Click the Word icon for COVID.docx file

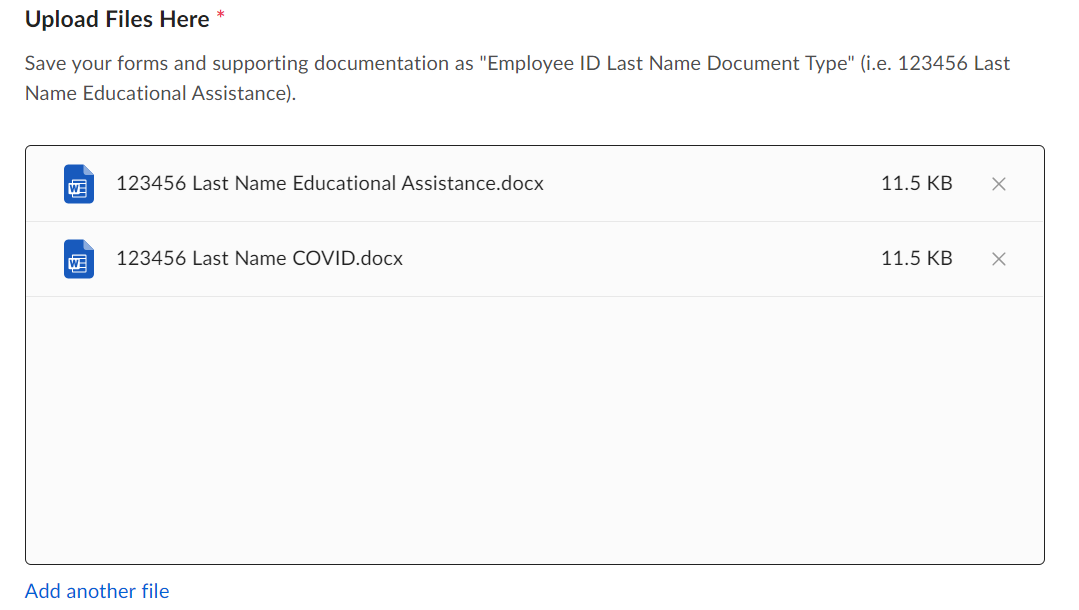[x=79, y=259]
